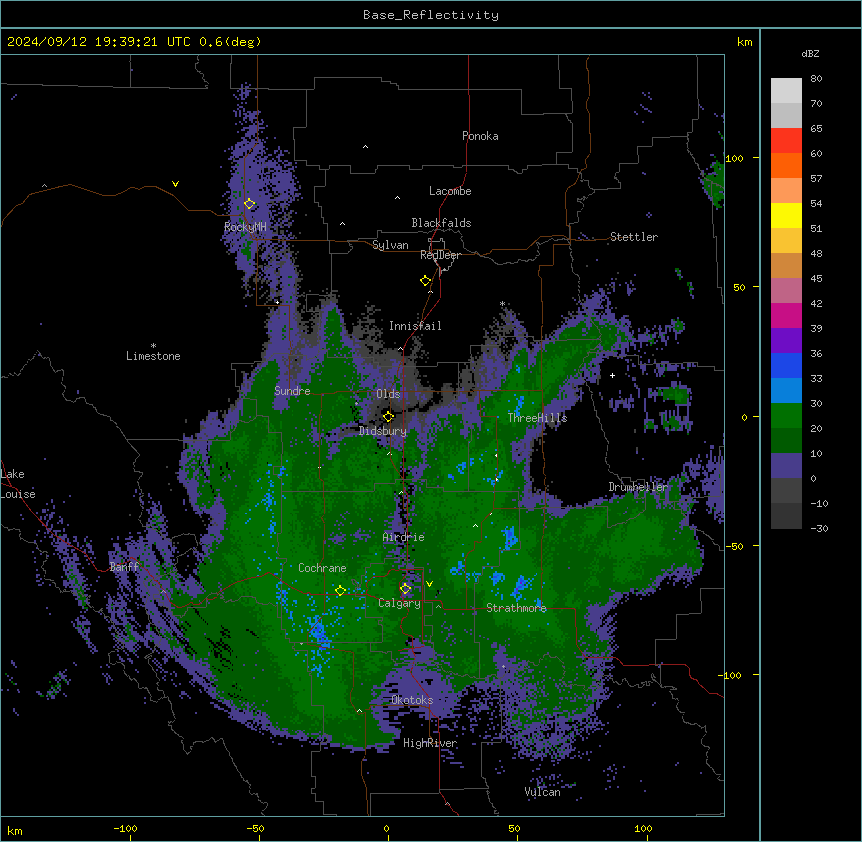Click the yellow diamond marker below RedDeer

click(x=426, y=280)
